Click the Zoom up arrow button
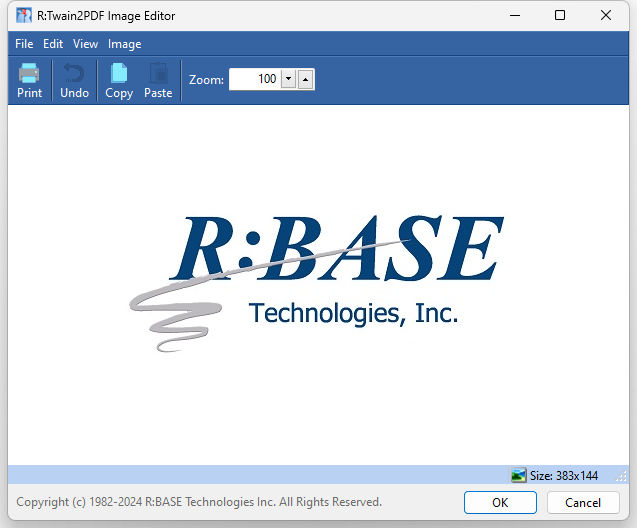Screen dimensions: 637x528 coord(306,79)
